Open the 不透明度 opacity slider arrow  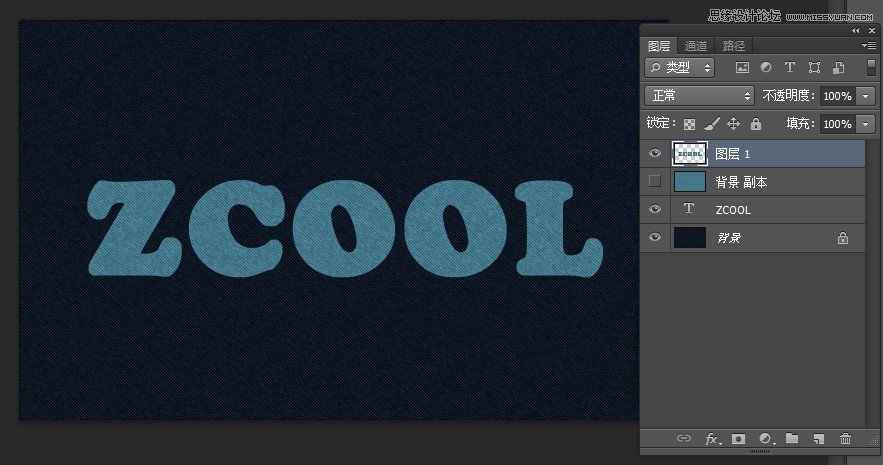(x=866, y=96)
